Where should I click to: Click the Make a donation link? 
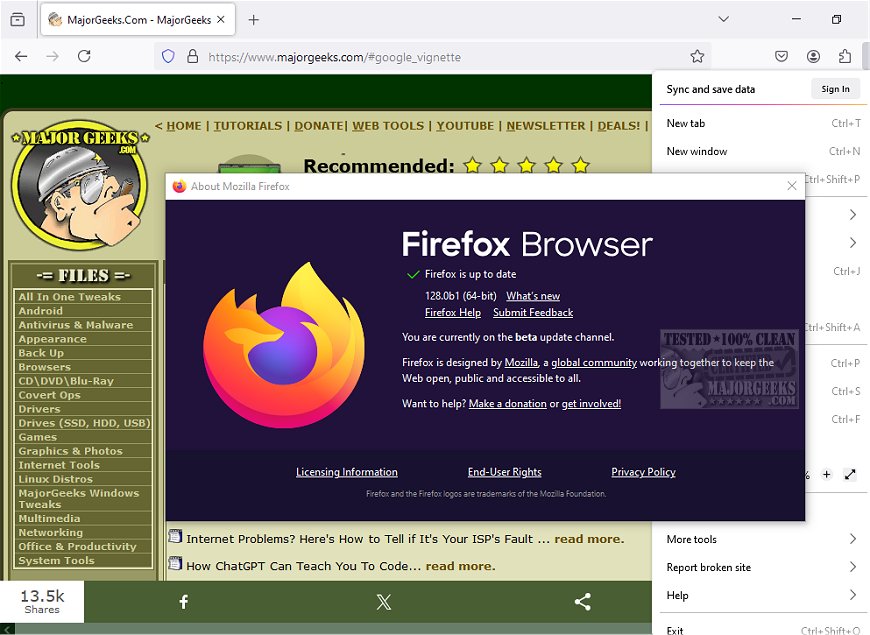coord(508,404)
